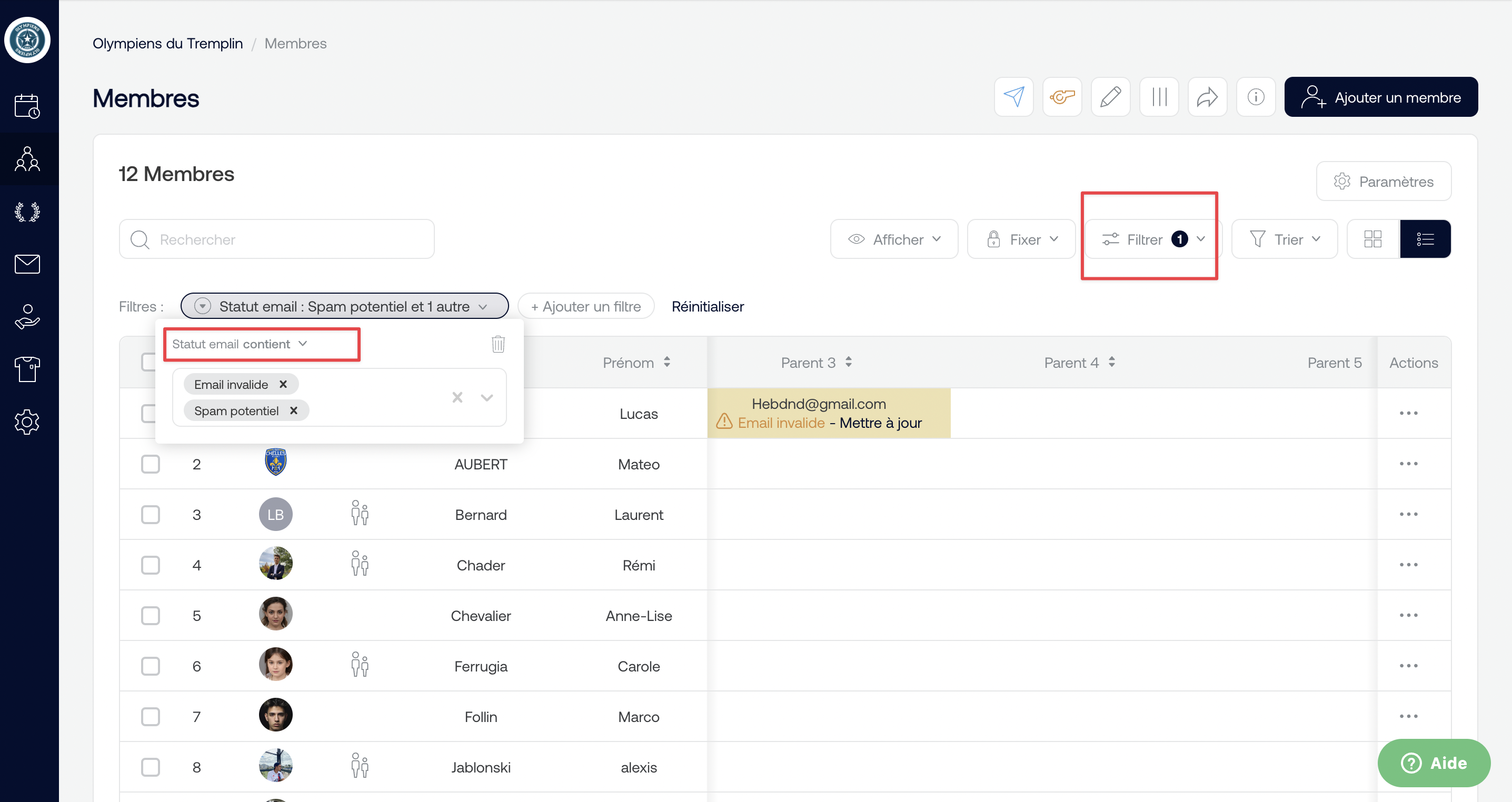Click the club logo in the sidebar
Image resolution: width=1512 pixels, height=802 pixels.
click(x=27, y=40)
